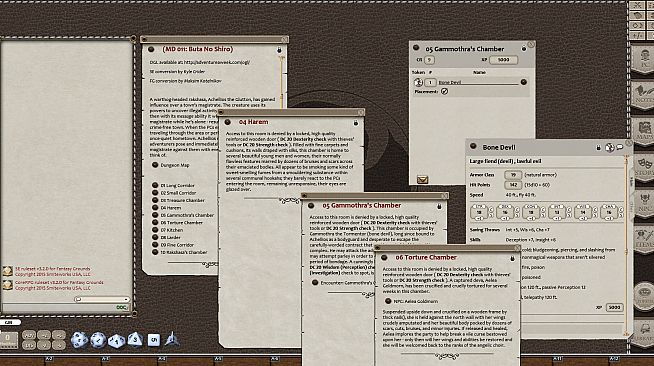The image size is (654, 366).
Task: Toggle lock on Bone Devil NPC sheet
Action: (599, 148)
